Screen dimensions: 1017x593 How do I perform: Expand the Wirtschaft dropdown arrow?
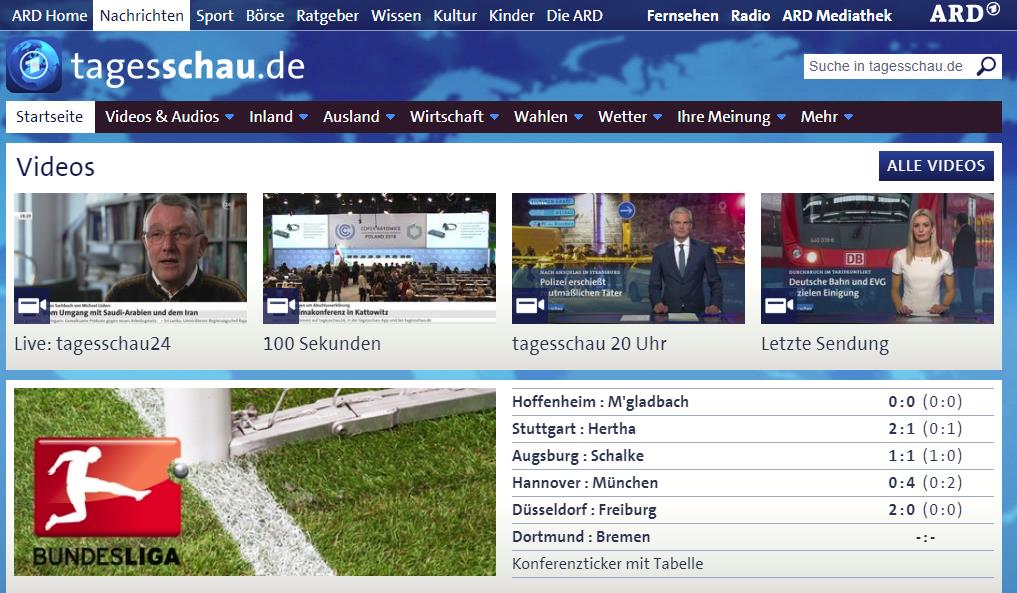coord(494,117)
